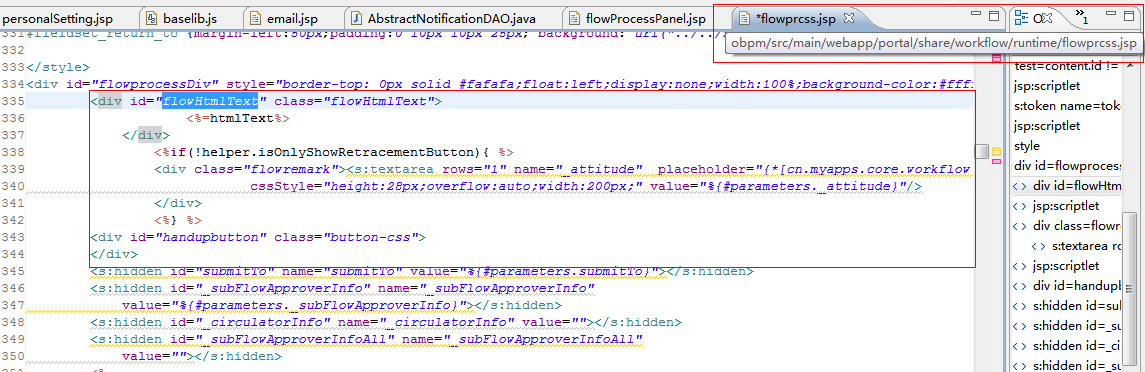Maximize the Outline panel
Viewport: 1145px width, 372px height.
pyautogui.click(x=1128, y=15)
